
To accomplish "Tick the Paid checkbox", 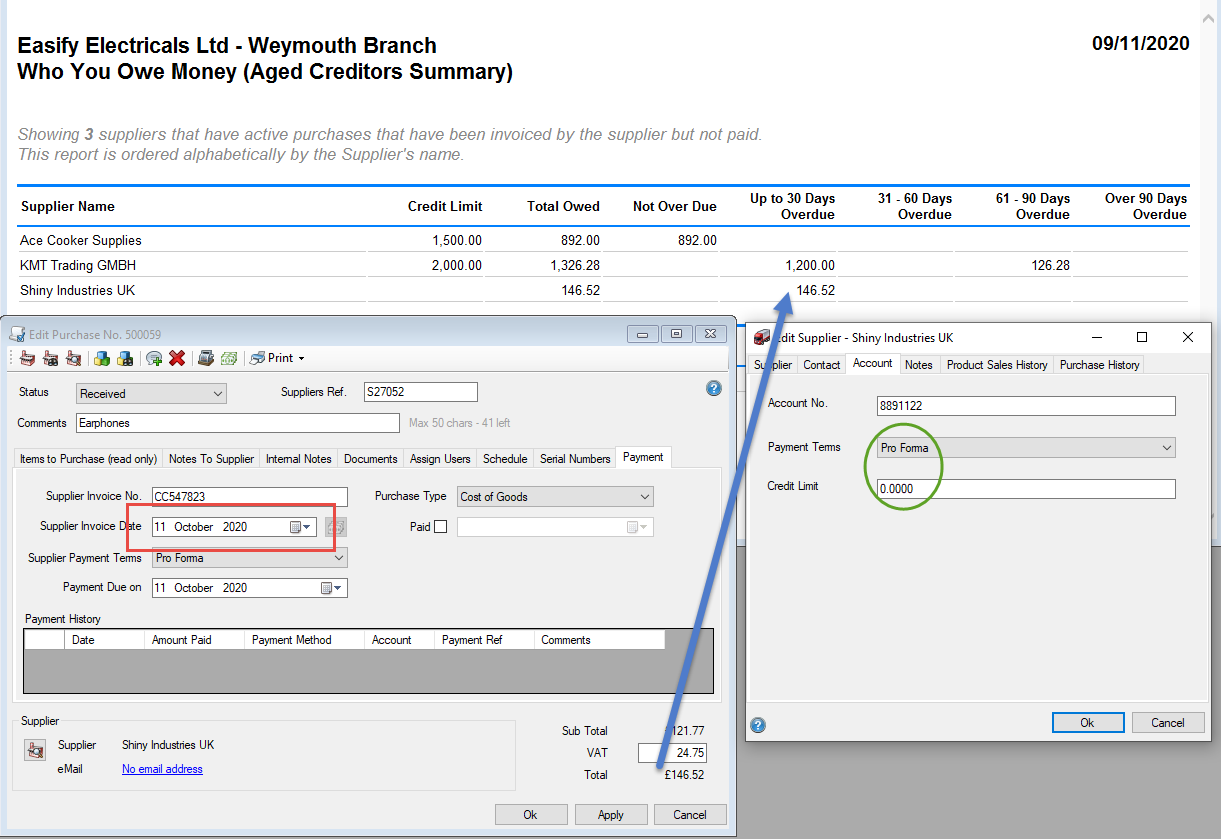I will point(441,527).
